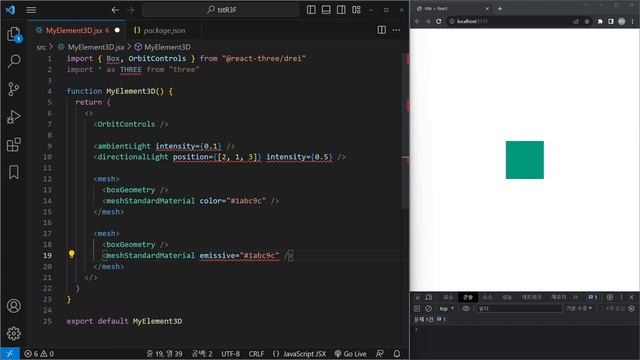Click the VS Code command center search box

point(220,9)
